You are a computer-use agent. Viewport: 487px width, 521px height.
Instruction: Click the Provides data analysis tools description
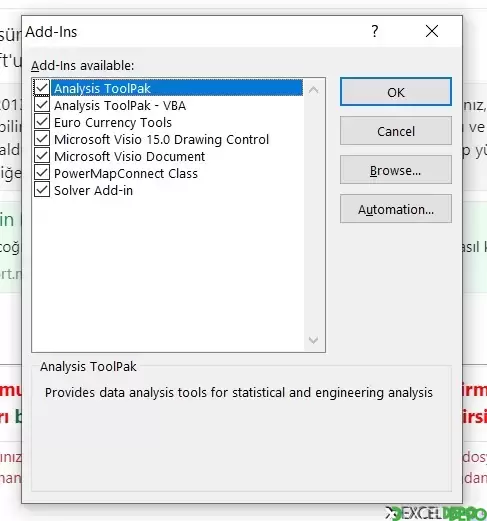tap(239, 393)
